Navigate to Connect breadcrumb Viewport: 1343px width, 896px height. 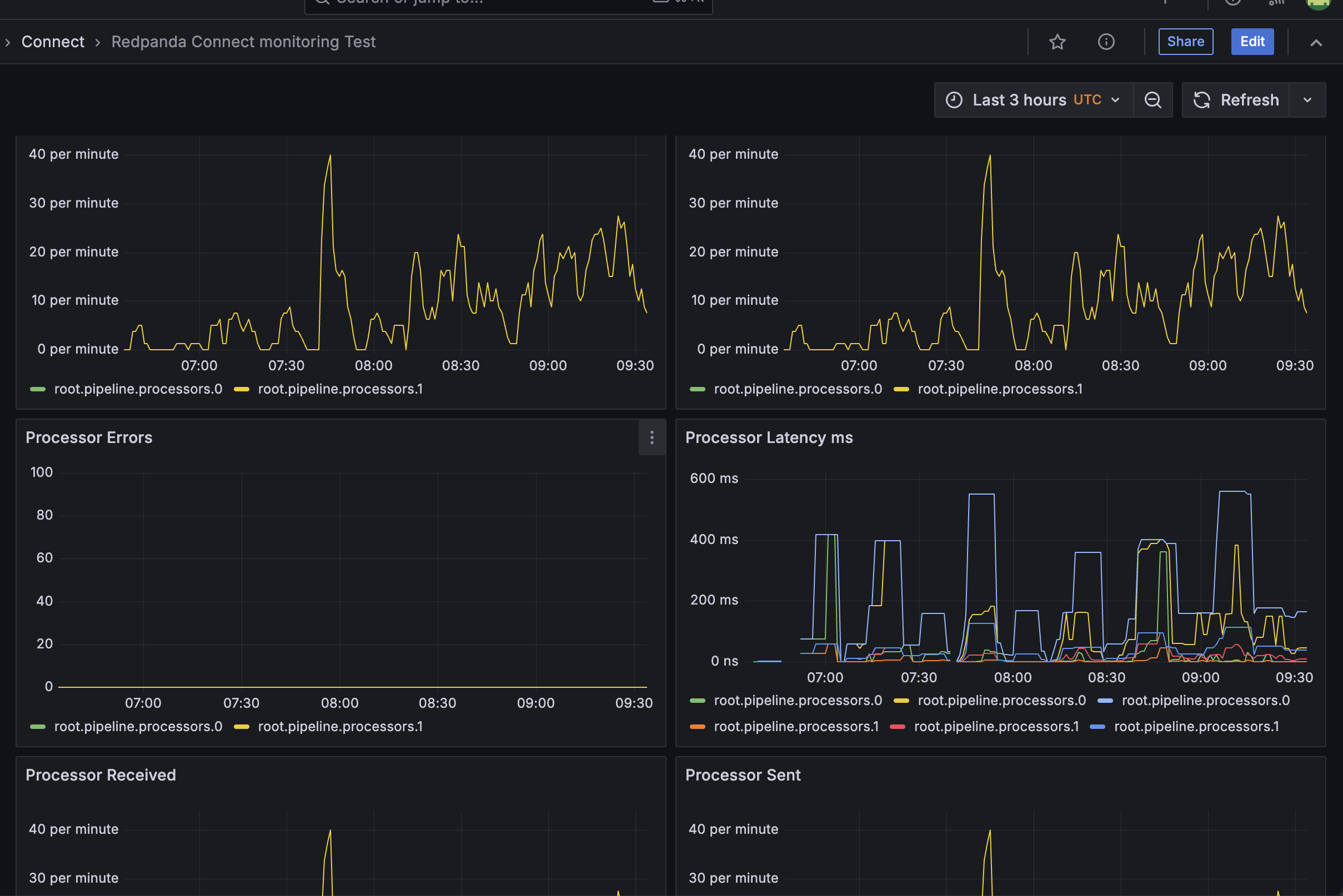click(x=53, y=42)
